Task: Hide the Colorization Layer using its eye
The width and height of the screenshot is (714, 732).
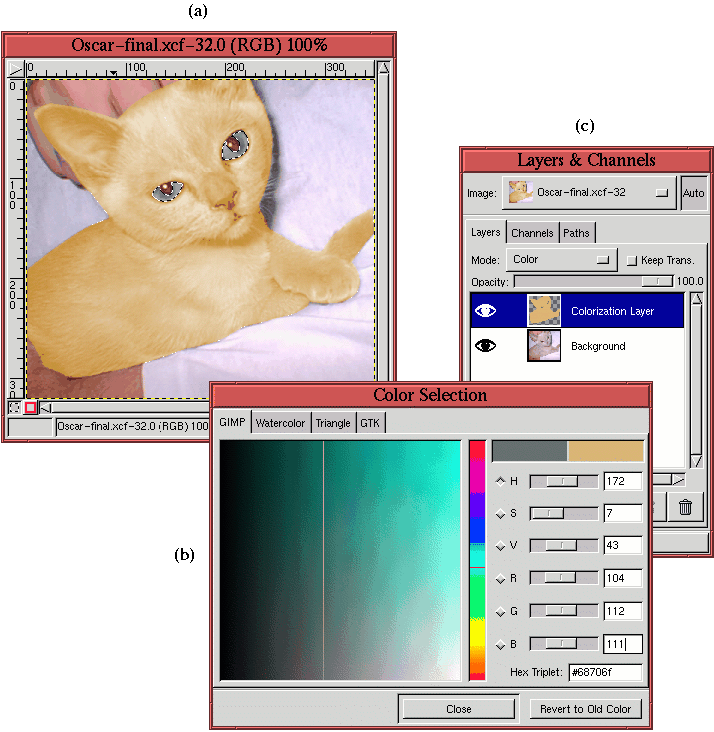Action: (x=486, y=311)
